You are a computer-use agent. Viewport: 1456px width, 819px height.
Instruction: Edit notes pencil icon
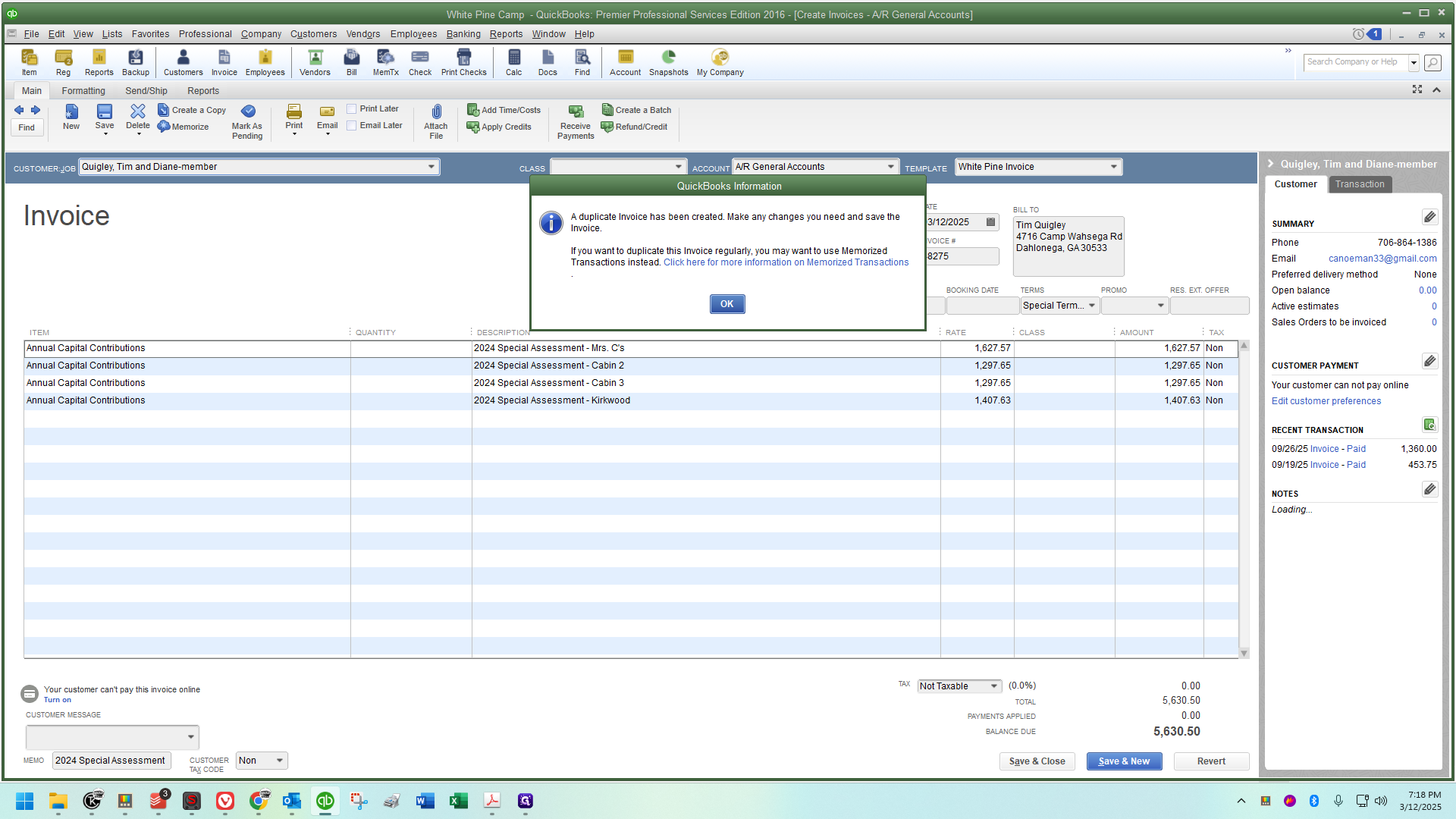(x=1429, y=489)
